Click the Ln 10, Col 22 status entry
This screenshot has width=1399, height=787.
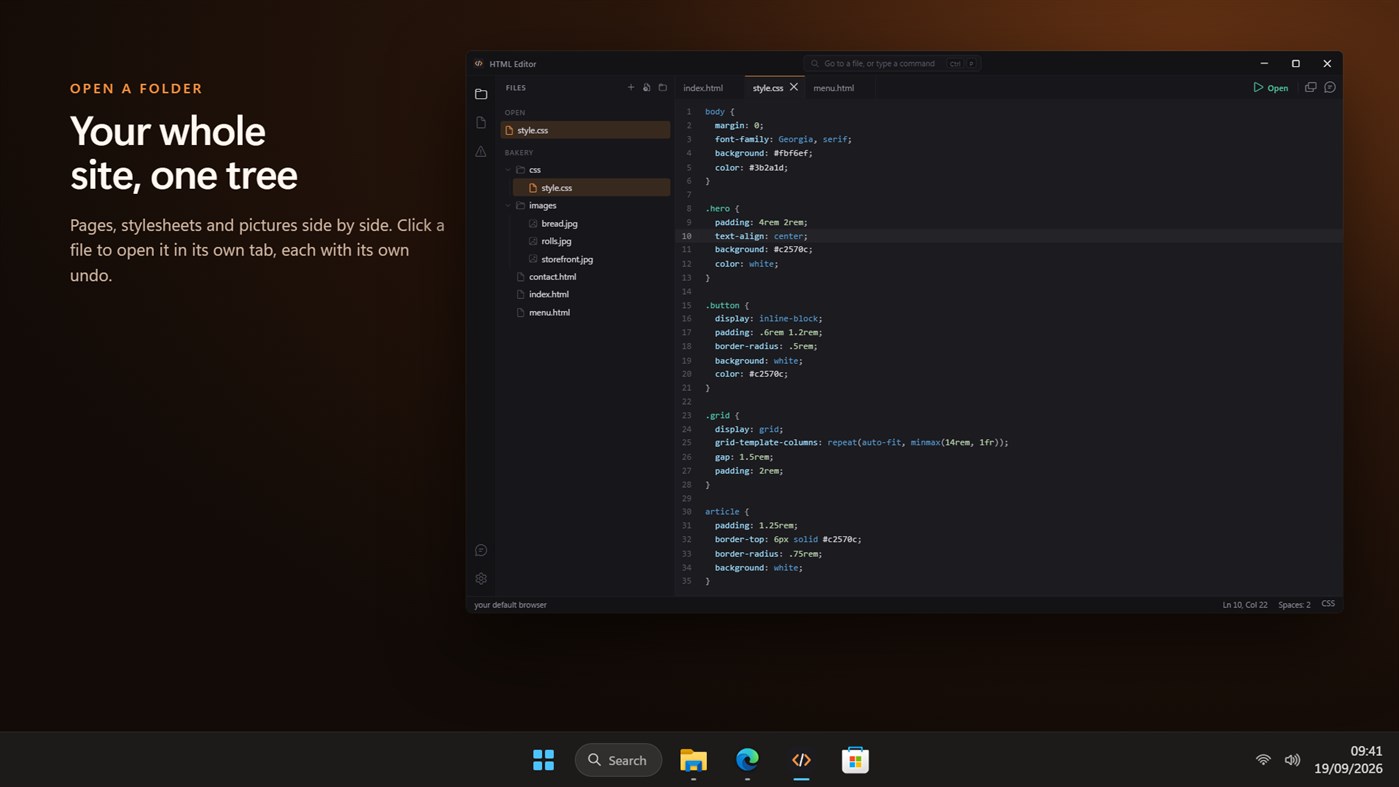(x=1244, y=605)
